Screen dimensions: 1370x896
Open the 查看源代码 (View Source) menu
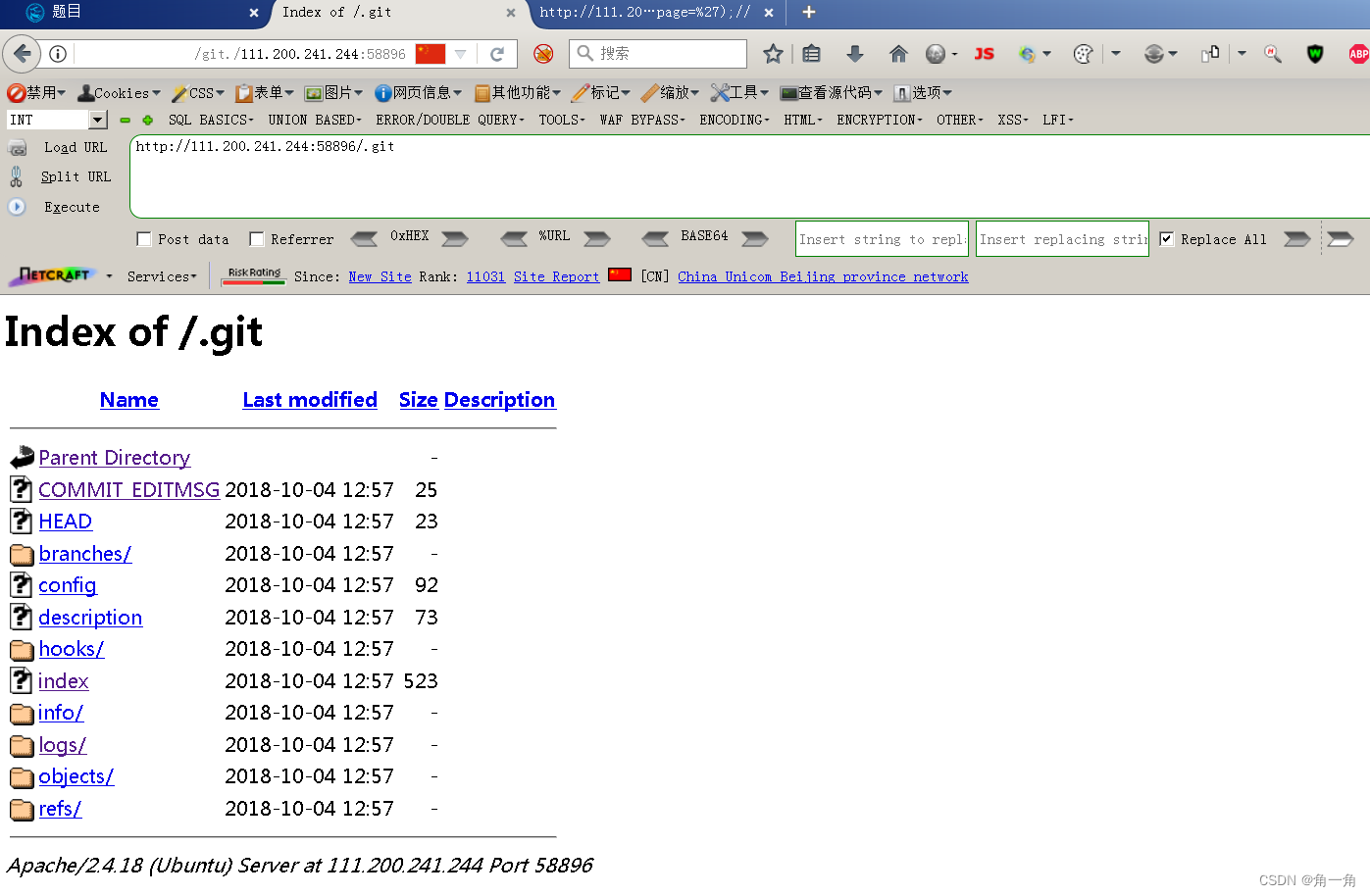pyautogui.click(x=832, y=93)
